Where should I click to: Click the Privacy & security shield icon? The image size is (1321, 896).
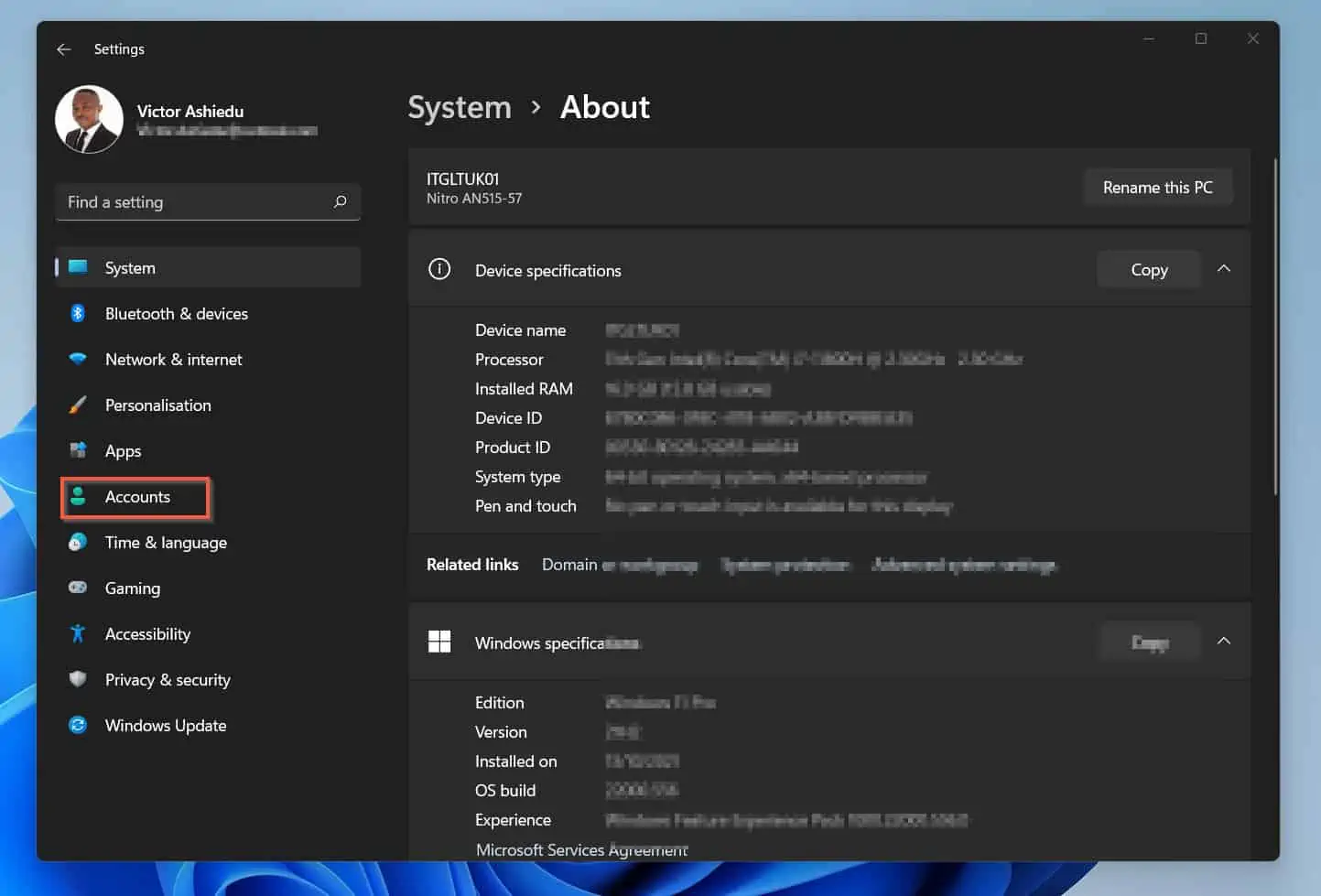78,679
